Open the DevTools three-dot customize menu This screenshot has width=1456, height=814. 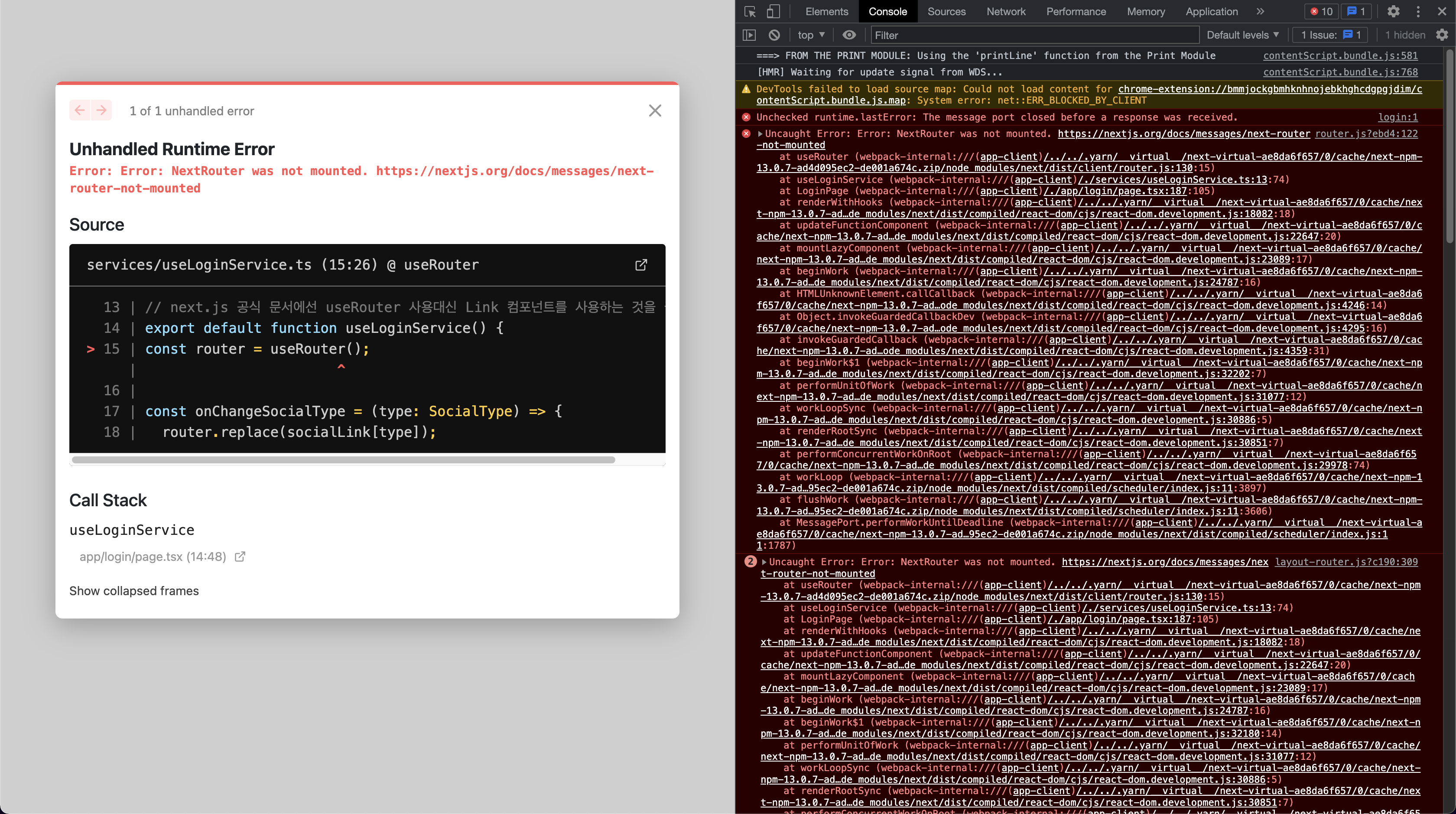(x=1418, y=11)
